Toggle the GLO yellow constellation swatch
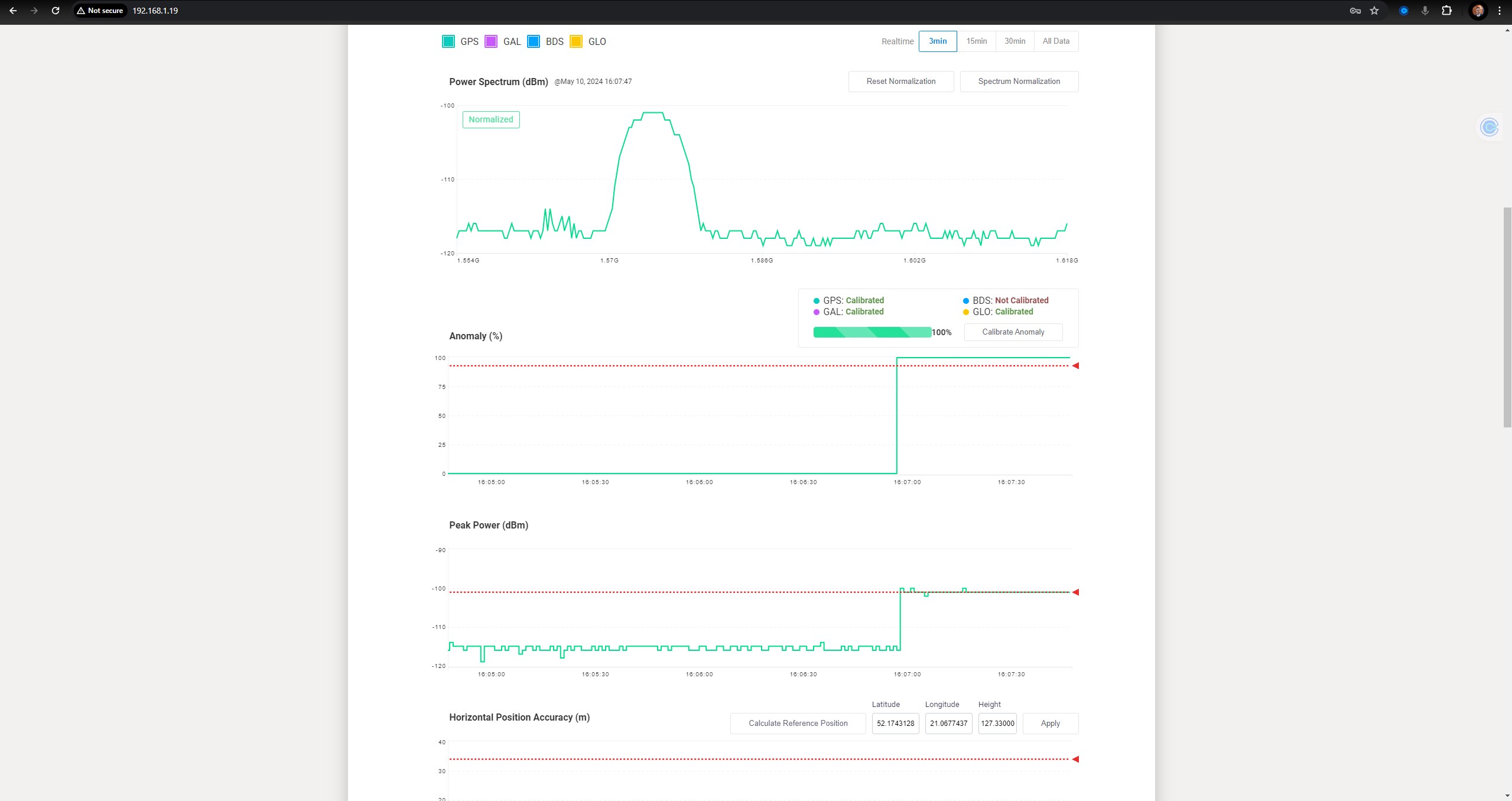The width and height of the screenshot is (1512, 801). click(576, 41)
